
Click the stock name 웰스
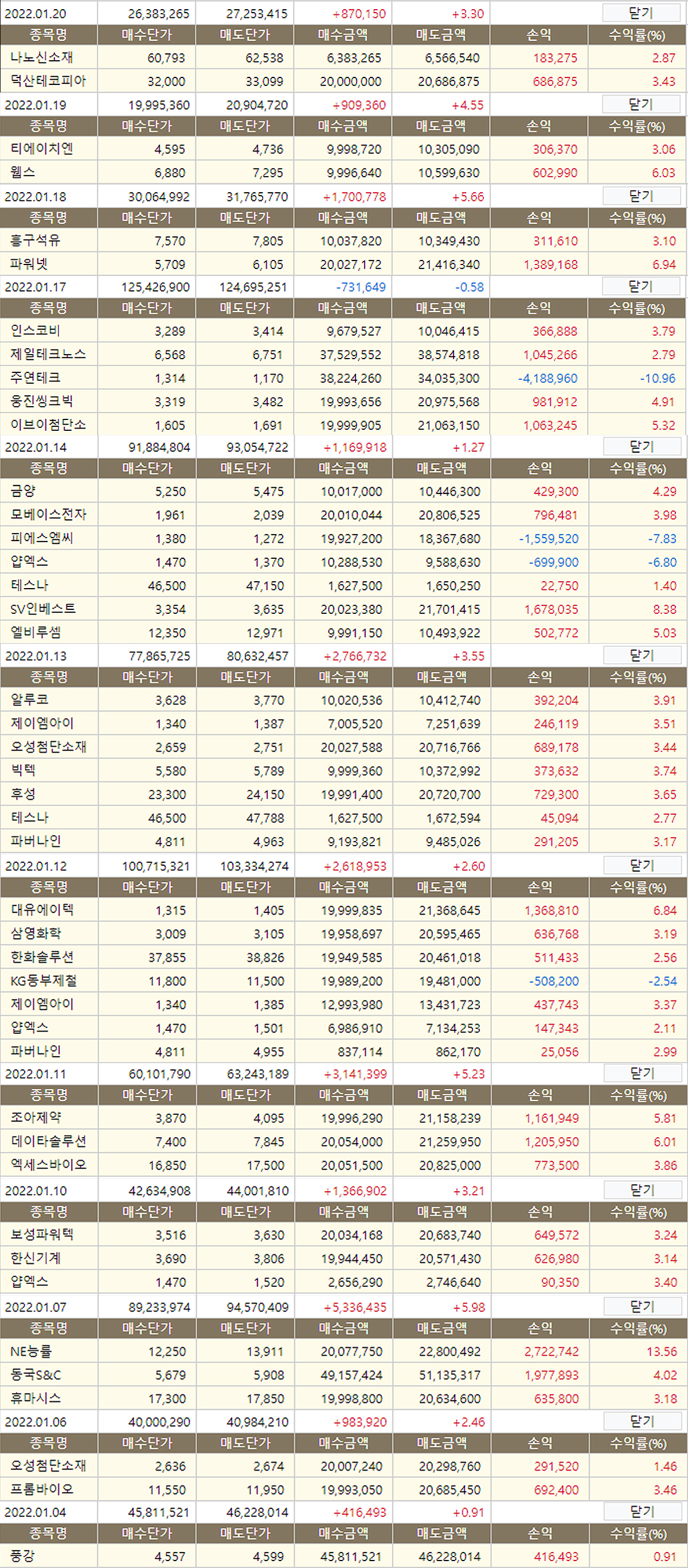tap(22, 172)
